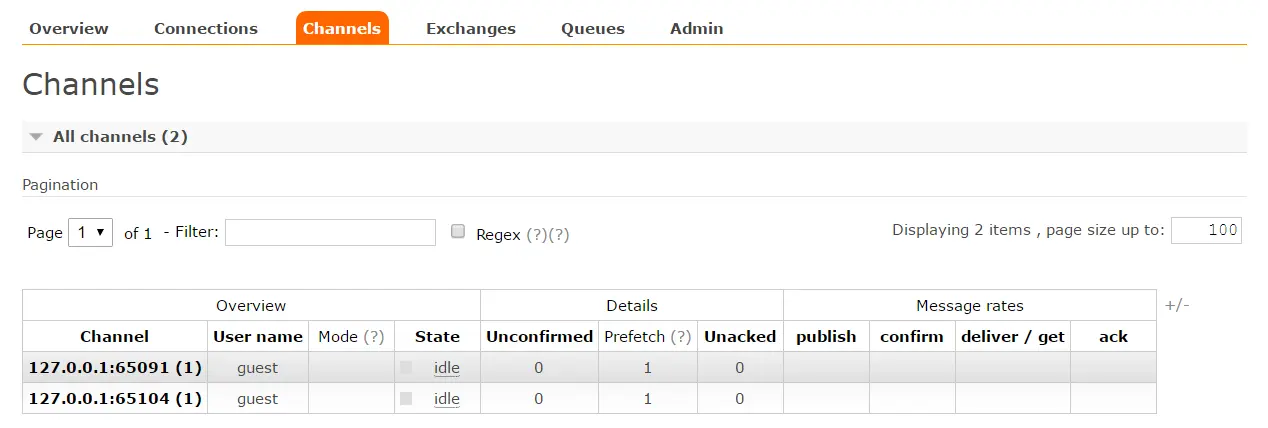Image resolution: width=1268 pixels, height=428 pixels.
Task: Open the Queues tab
Action: pyautogui.click(x=593, y=28)
